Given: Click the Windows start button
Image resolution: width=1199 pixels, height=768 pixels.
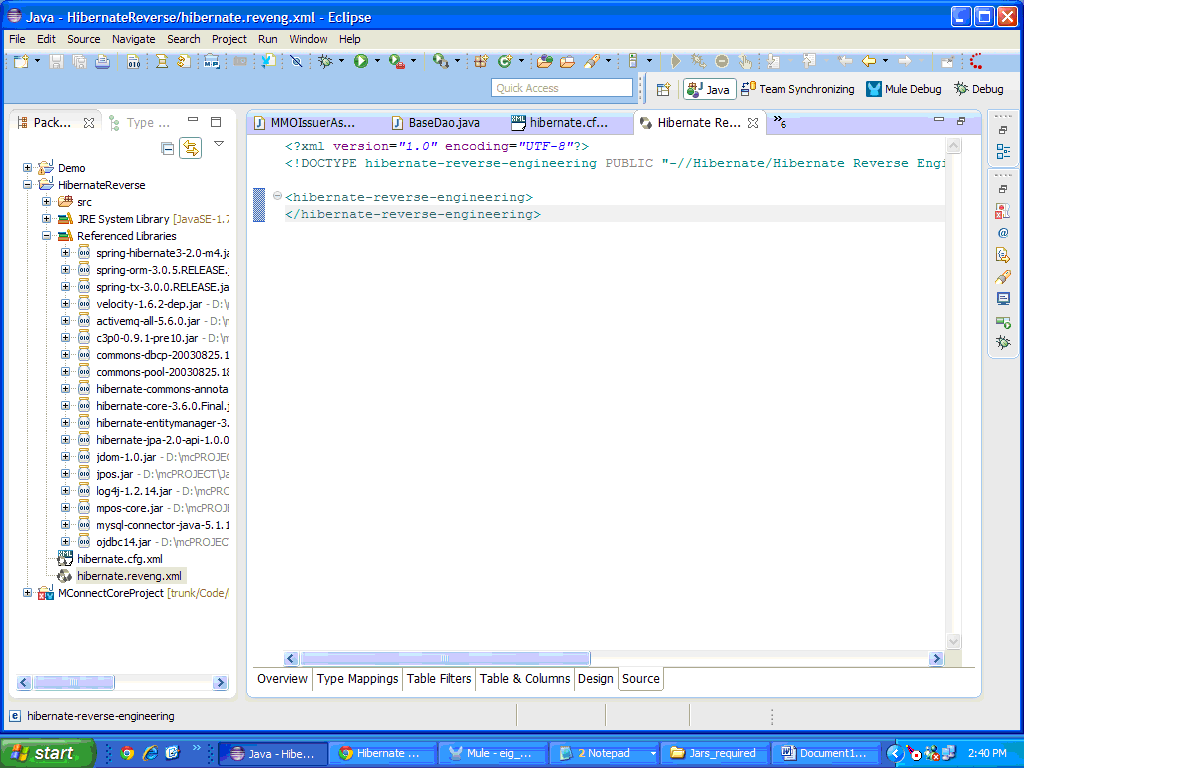Looking at the screenshot, I should click(45, 753).
